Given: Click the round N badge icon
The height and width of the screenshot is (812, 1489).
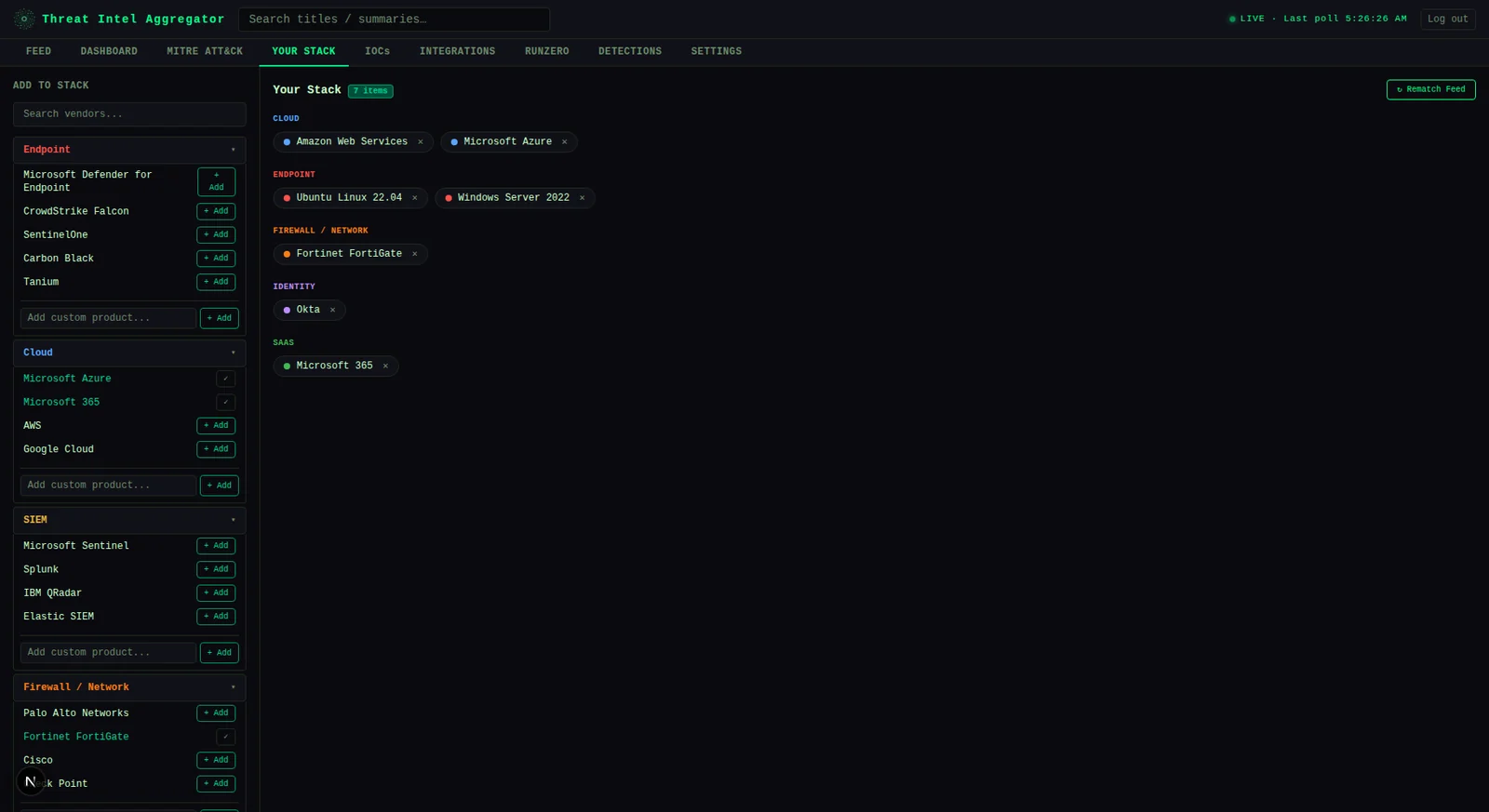Looking at the screenshot, I should click(x=31, y=781).
